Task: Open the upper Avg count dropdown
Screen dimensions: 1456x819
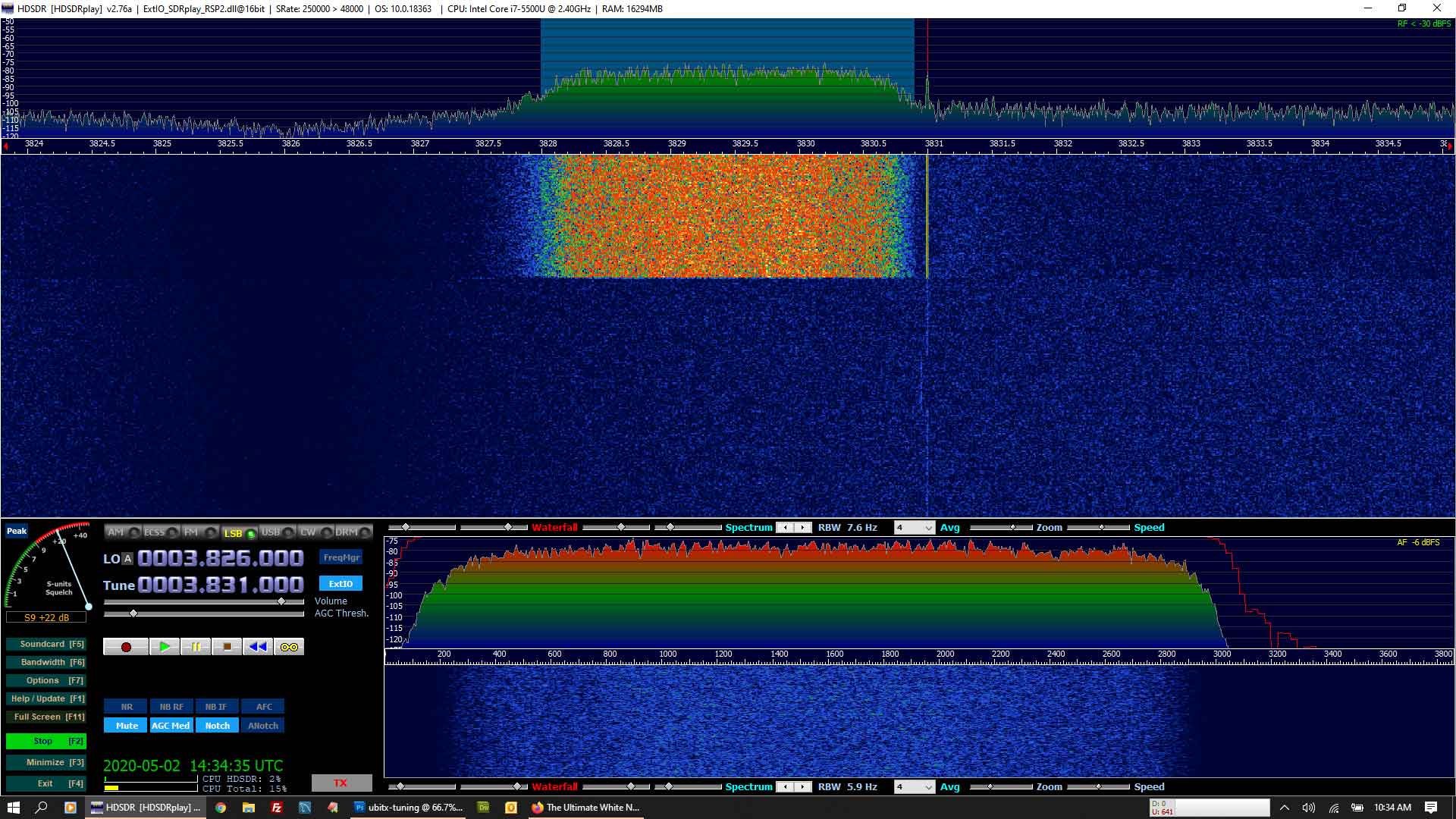Action: click(914, 528)
